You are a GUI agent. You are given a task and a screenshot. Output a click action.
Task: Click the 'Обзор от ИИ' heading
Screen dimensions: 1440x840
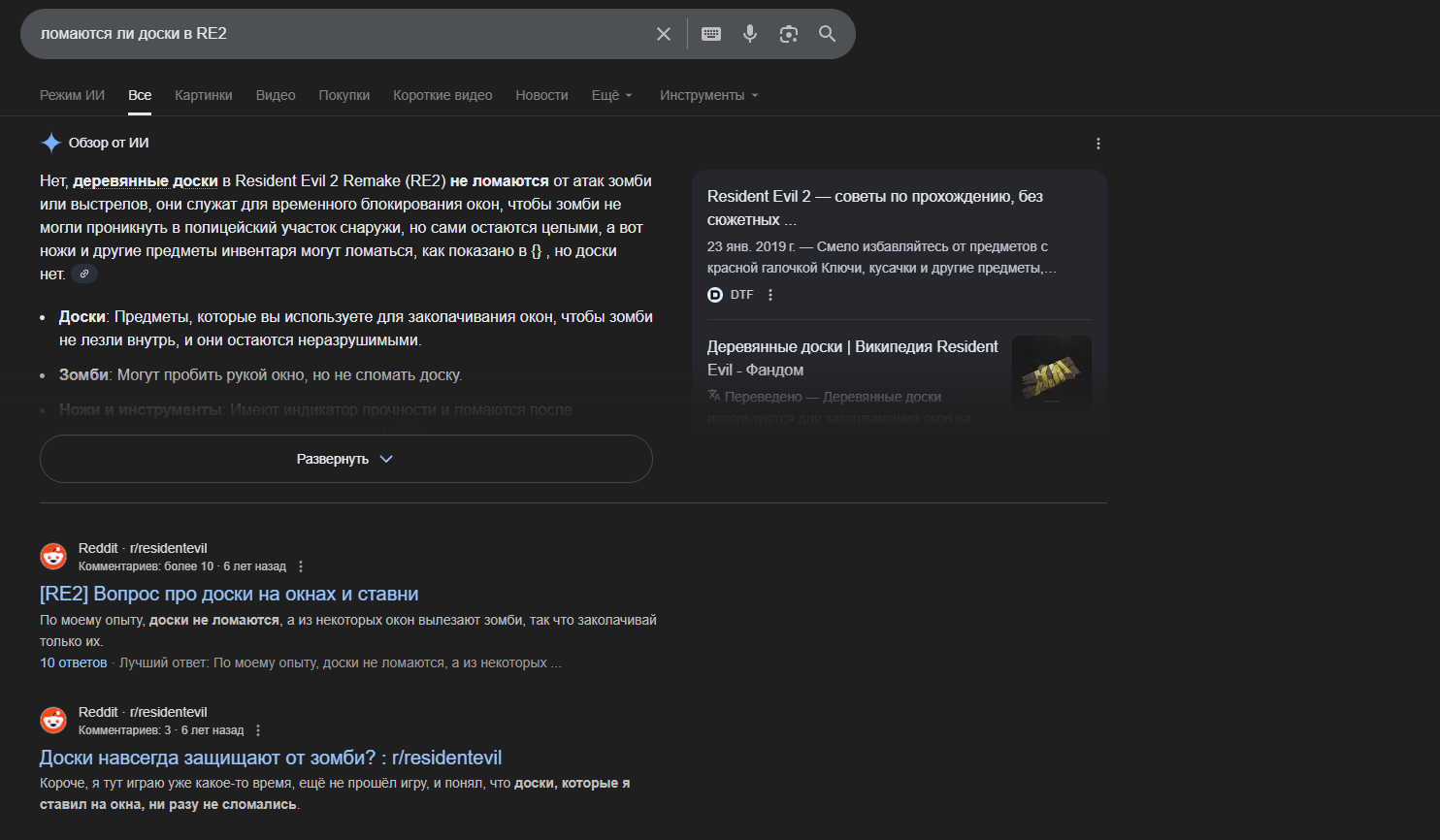[x=109, y=143]
